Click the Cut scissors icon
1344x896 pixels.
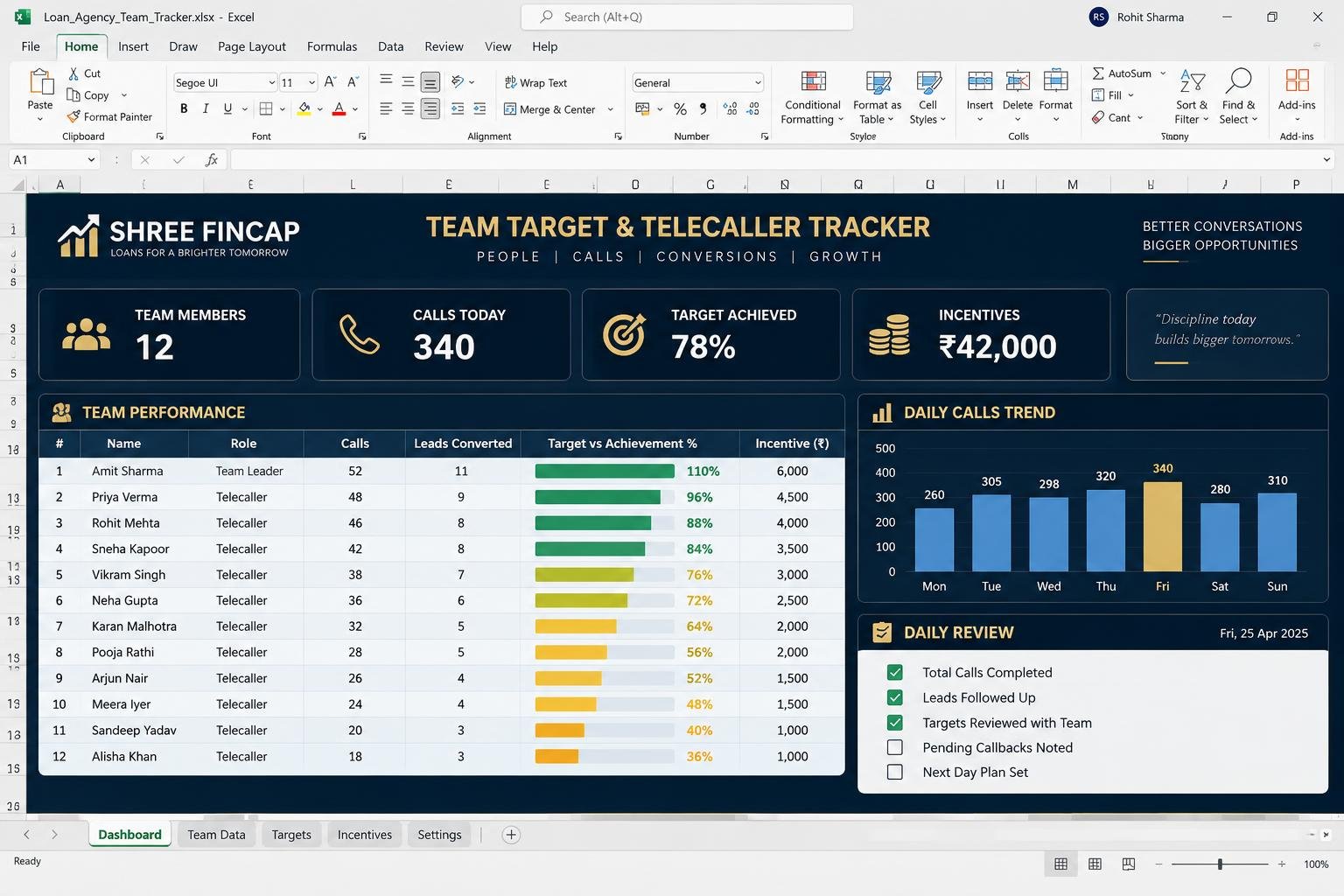(73, 73)
